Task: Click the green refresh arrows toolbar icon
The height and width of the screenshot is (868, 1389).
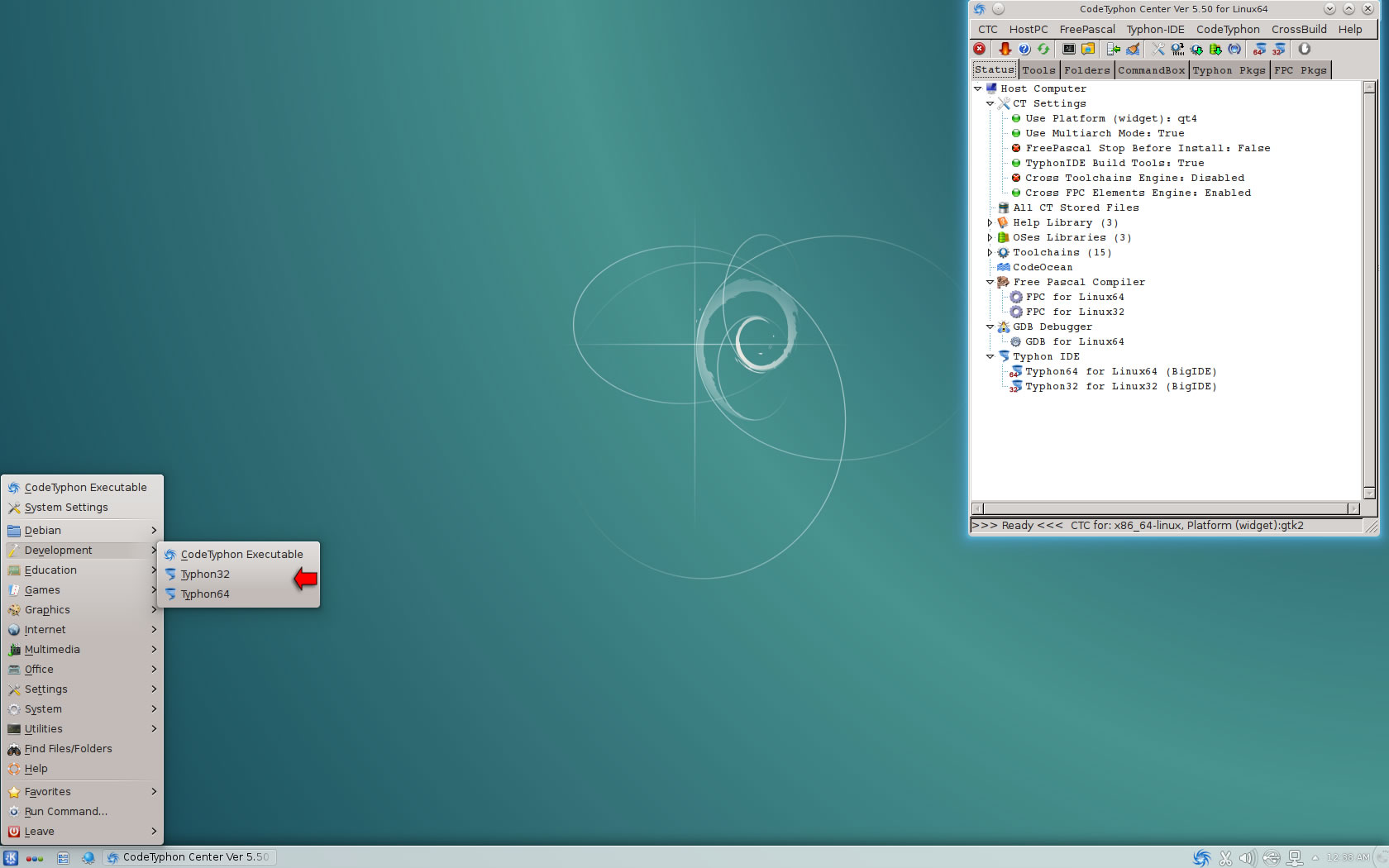Action: (x=1043, y=50)
